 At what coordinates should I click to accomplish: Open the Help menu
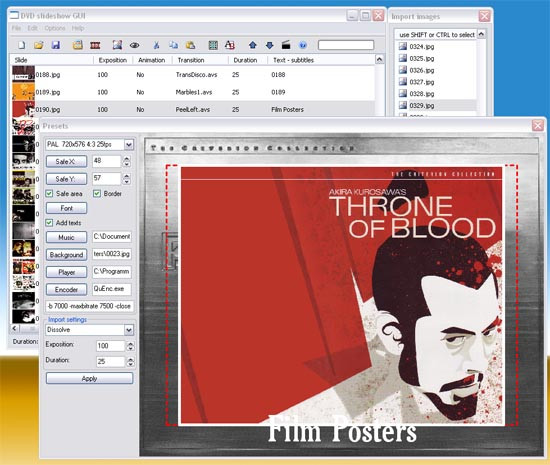(x=78, y=28)
